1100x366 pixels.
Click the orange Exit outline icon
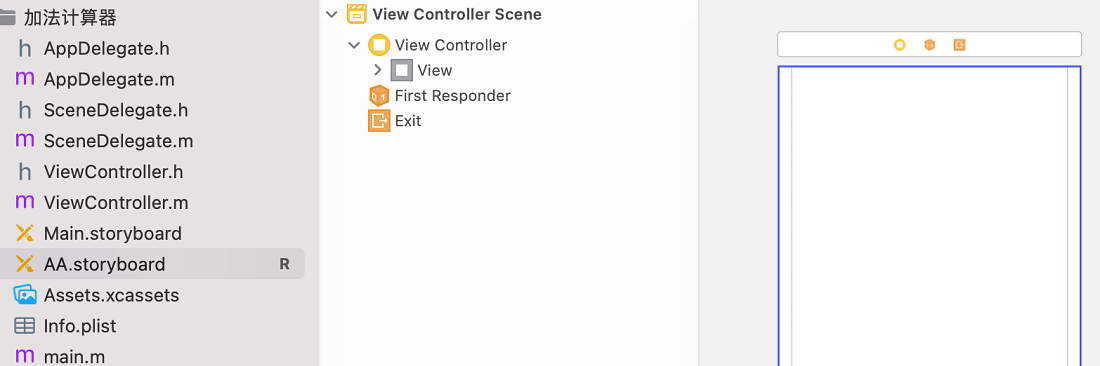(x=379, y=121)
